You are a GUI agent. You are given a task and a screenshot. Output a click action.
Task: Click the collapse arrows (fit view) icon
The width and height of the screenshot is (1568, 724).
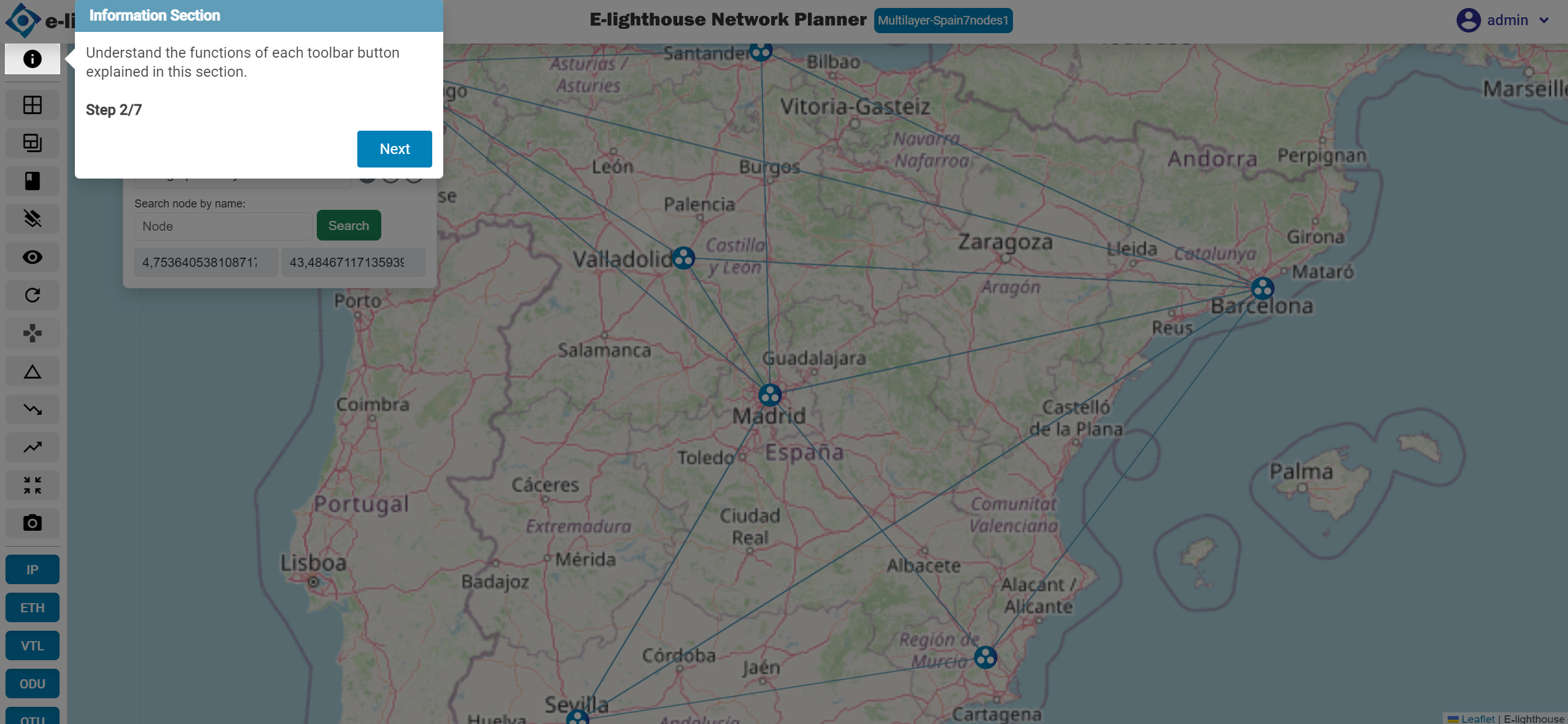coord(33,485)
